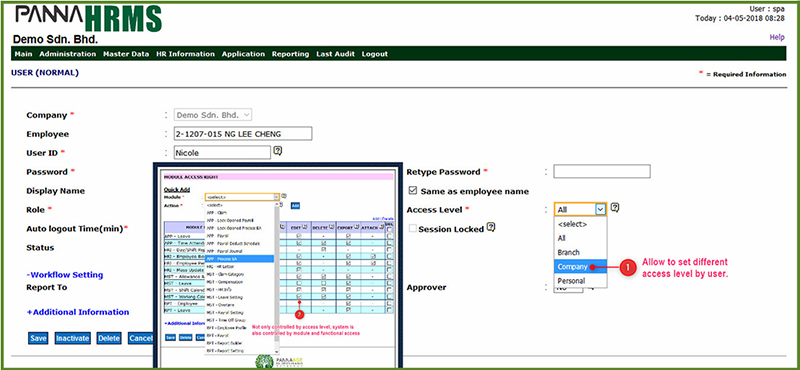Expand the Additional Information section

[78, 312]
